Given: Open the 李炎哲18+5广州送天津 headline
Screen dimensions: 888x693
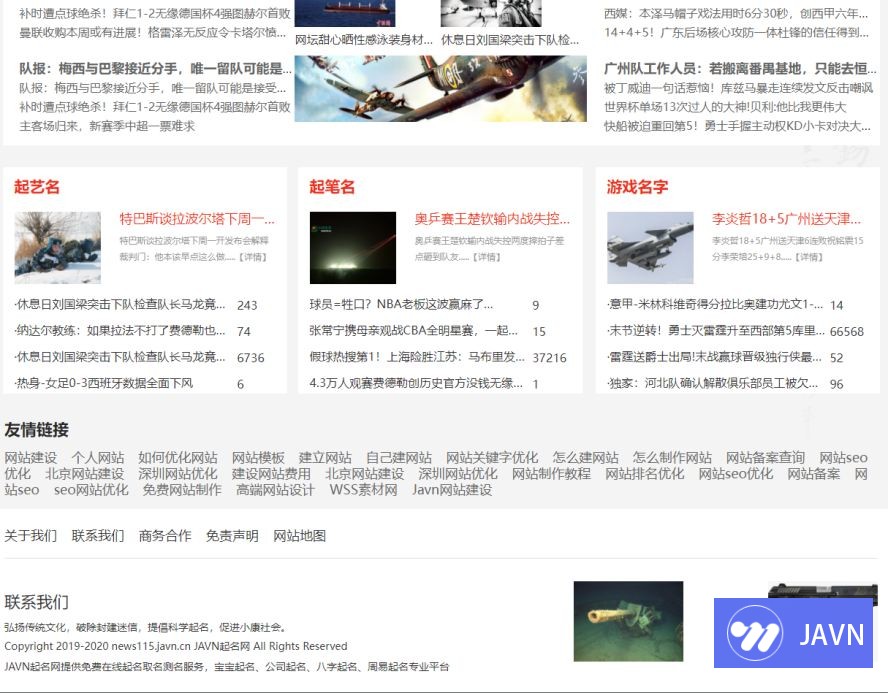Looking at the screenshot, I should 786,219.
